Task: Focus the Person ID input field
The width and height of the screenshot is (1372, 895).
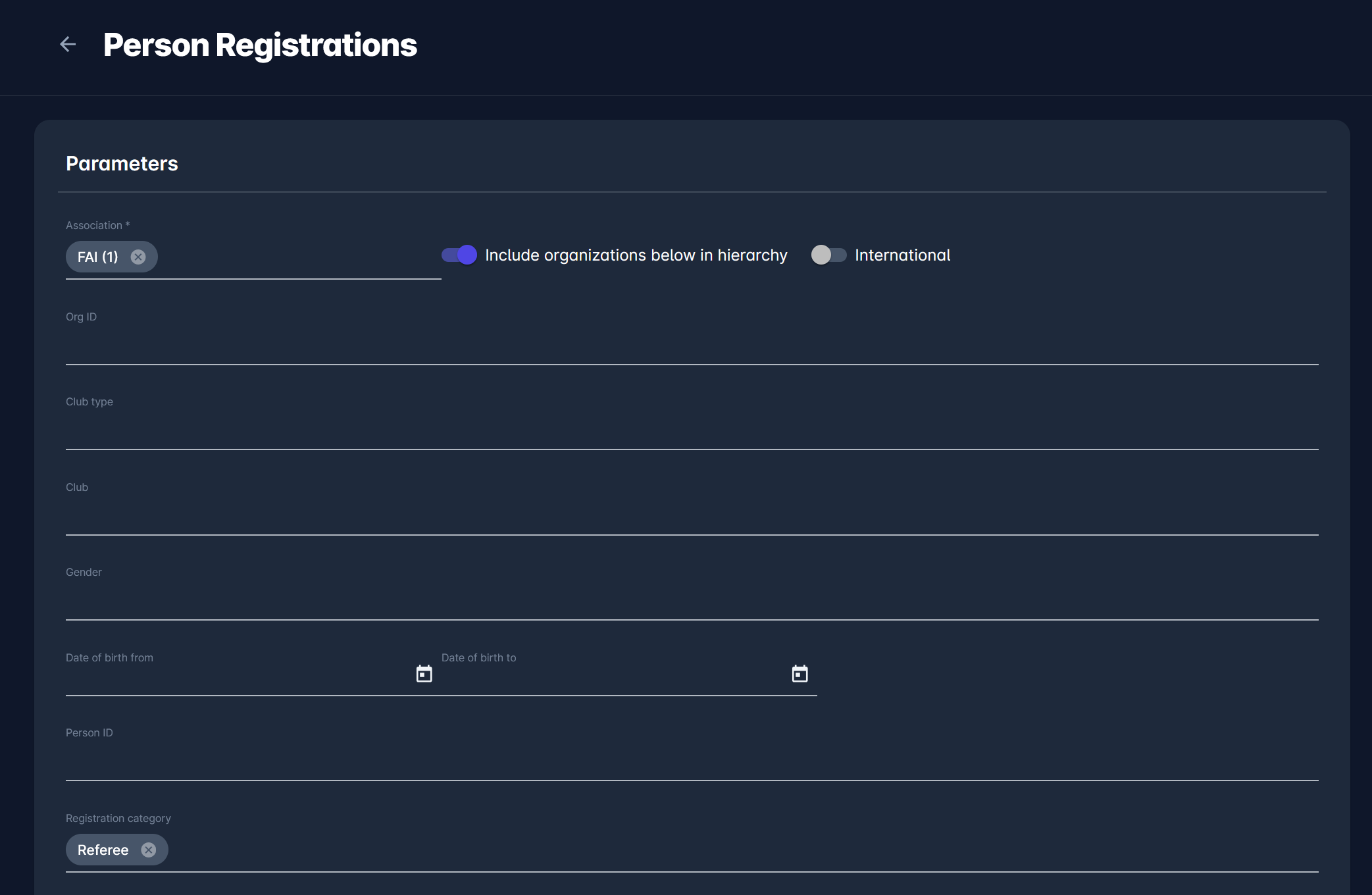Action: click(691, 762)
